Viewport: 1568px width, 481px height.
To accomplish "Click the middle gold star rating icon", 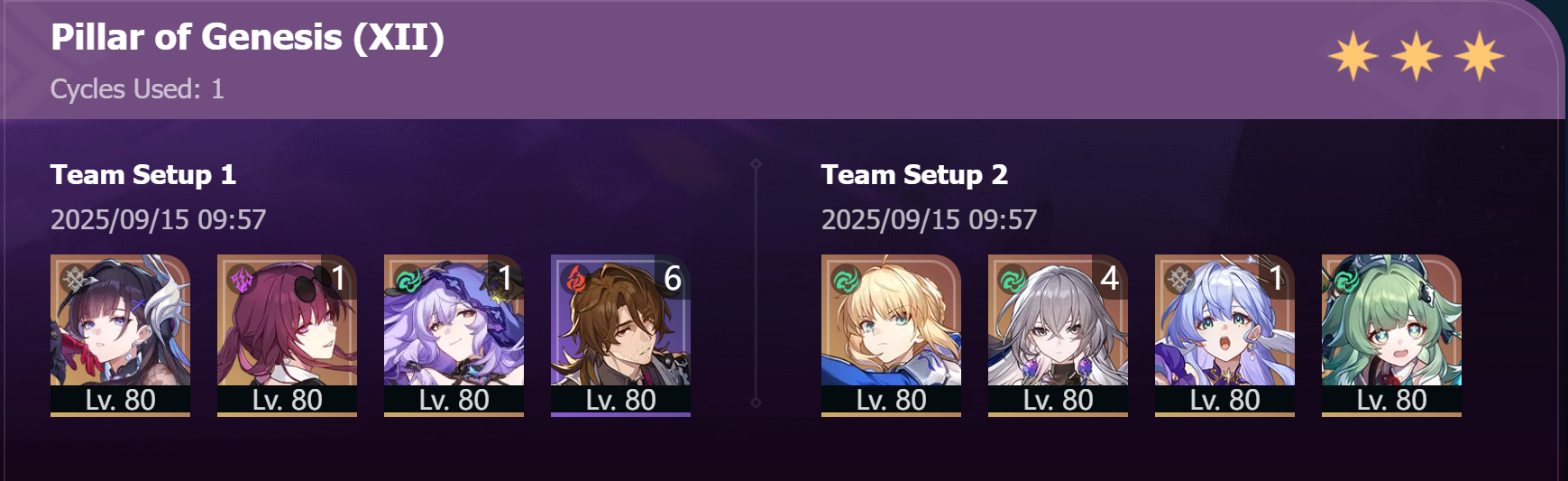I will [x=1417, y=56].
